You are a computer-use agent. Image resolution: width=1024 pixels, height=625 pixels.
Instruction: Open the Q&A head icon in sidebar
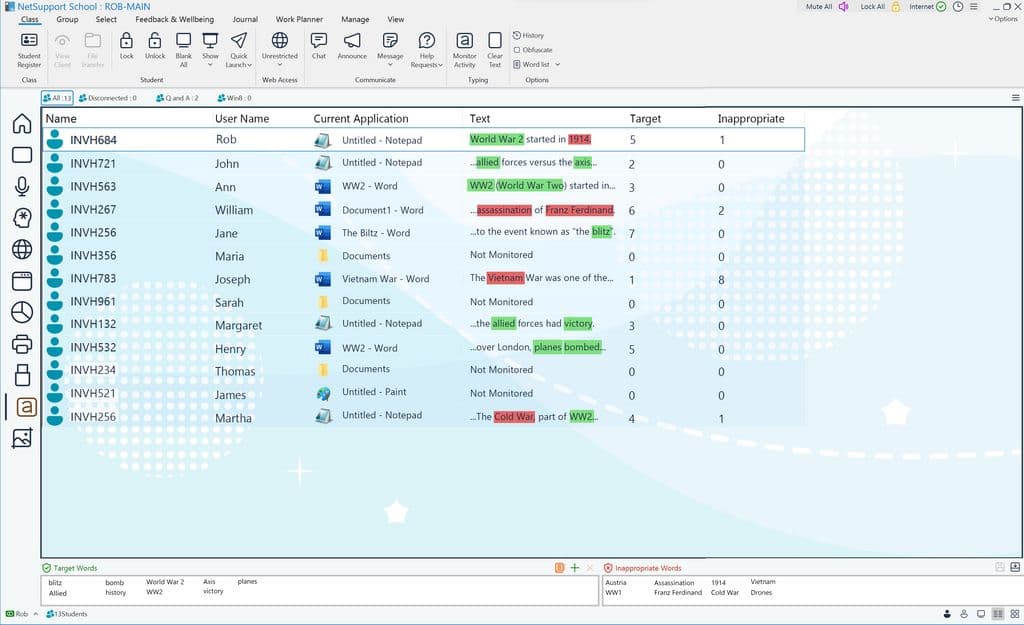[22, 217]
